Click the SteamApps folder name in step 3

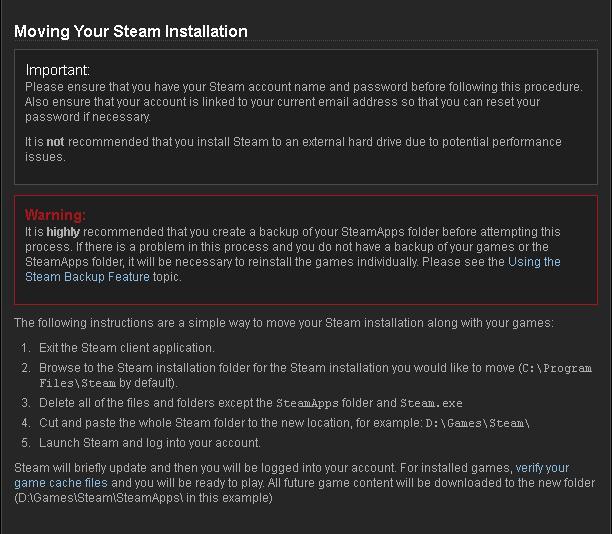[x=309, y=404]
